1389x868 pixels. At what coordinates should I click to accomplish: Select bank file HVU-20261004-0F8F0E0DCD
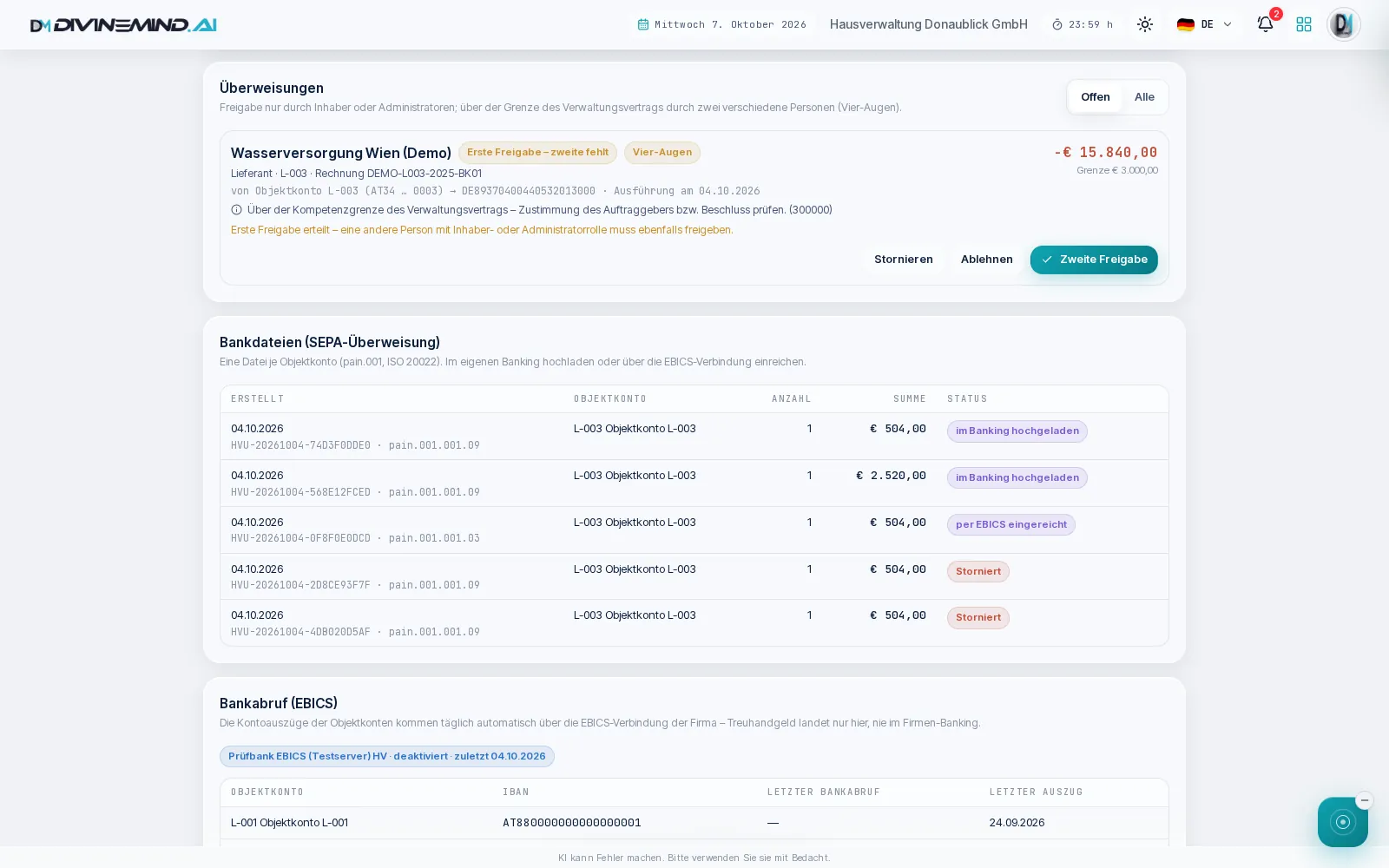click(x=694, y=530)
